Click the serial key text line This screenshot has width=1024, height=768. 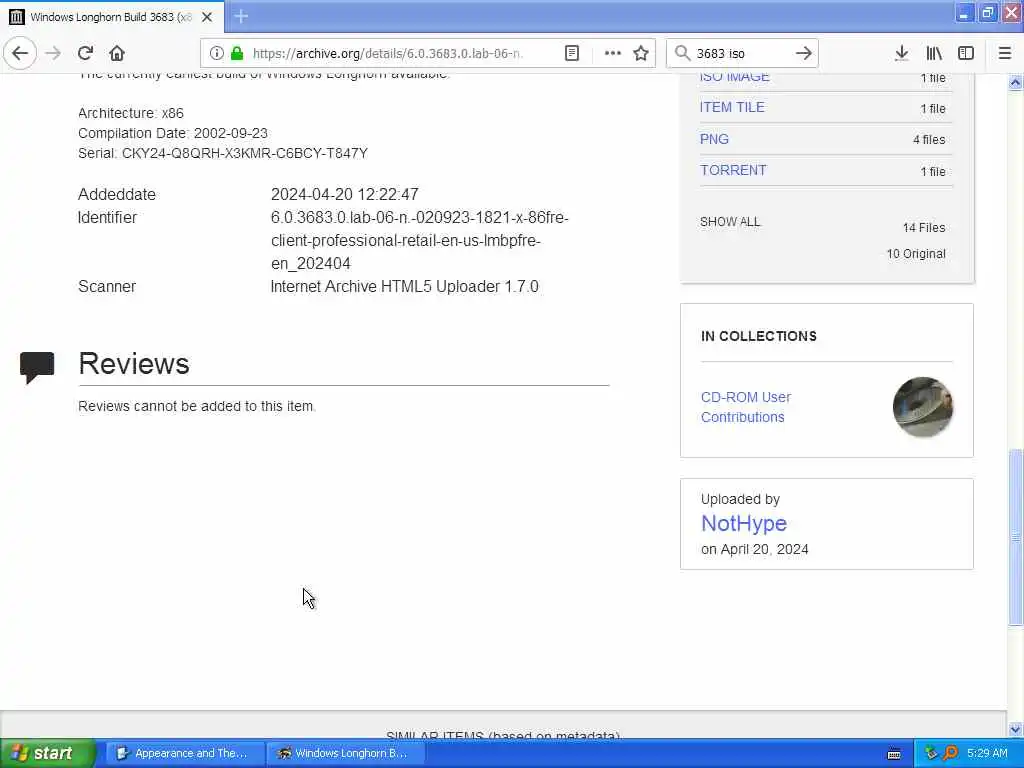[223, 153]
